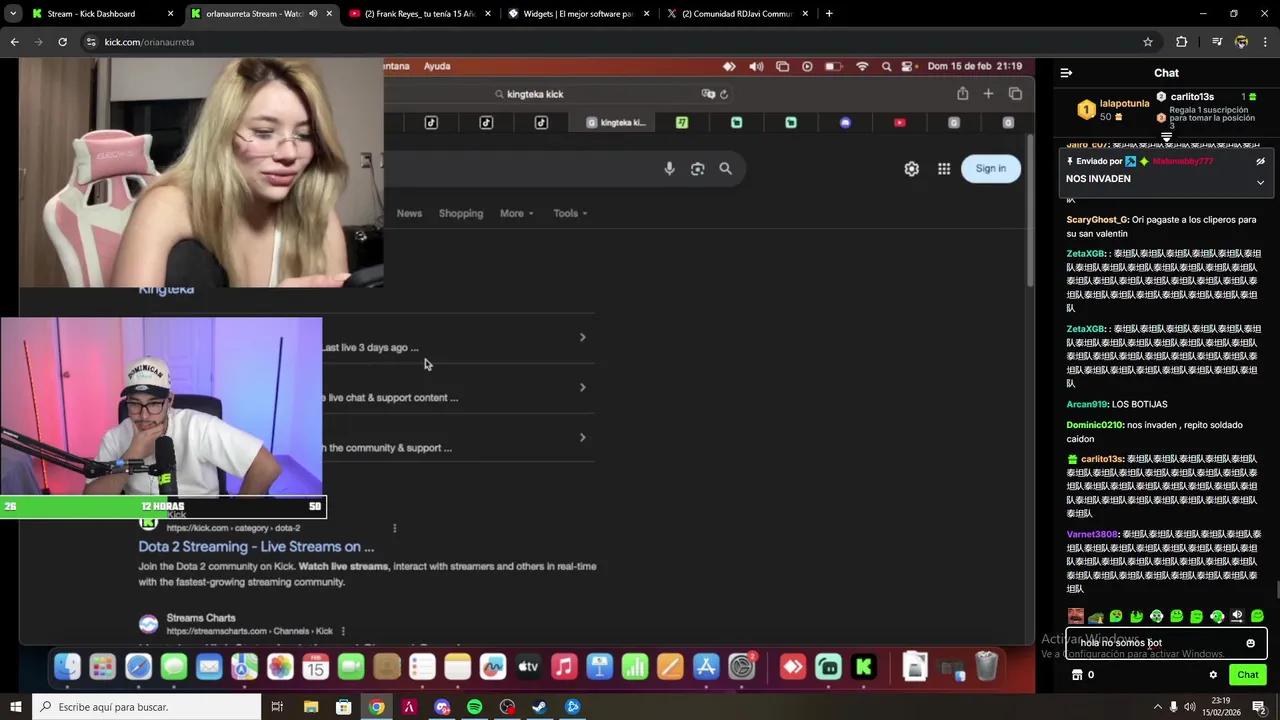Select the Shopping search filter

click(461, 213)
